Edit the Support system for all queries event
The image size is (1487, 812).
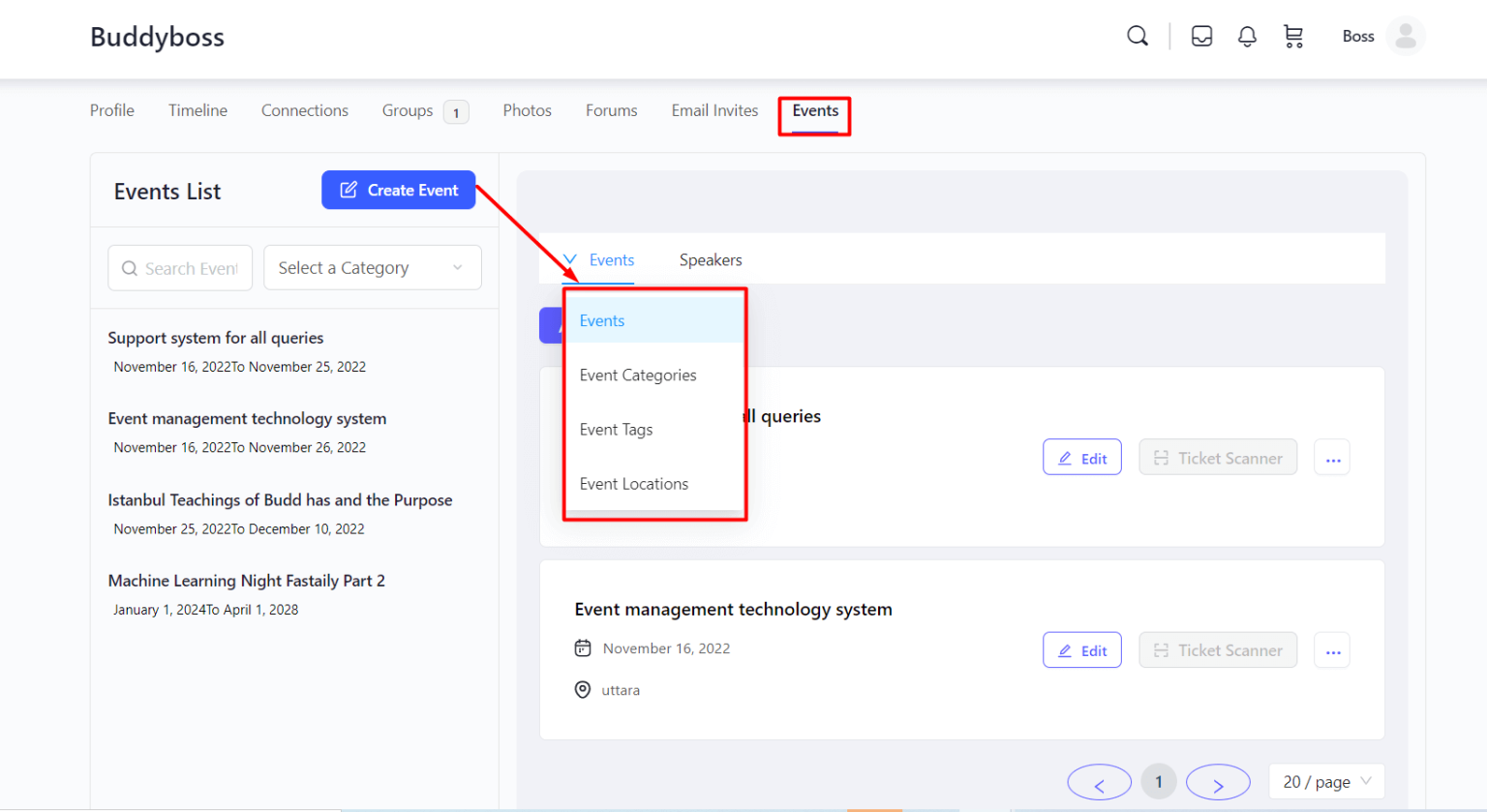click(1081, 457)
